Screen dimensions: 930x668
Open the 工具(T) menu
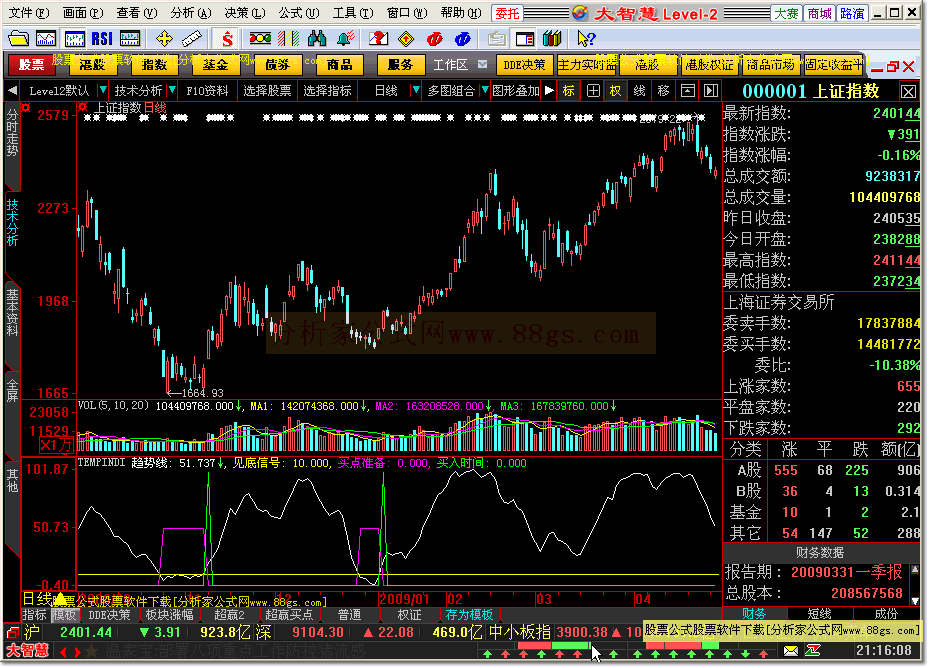click(353, 12)
